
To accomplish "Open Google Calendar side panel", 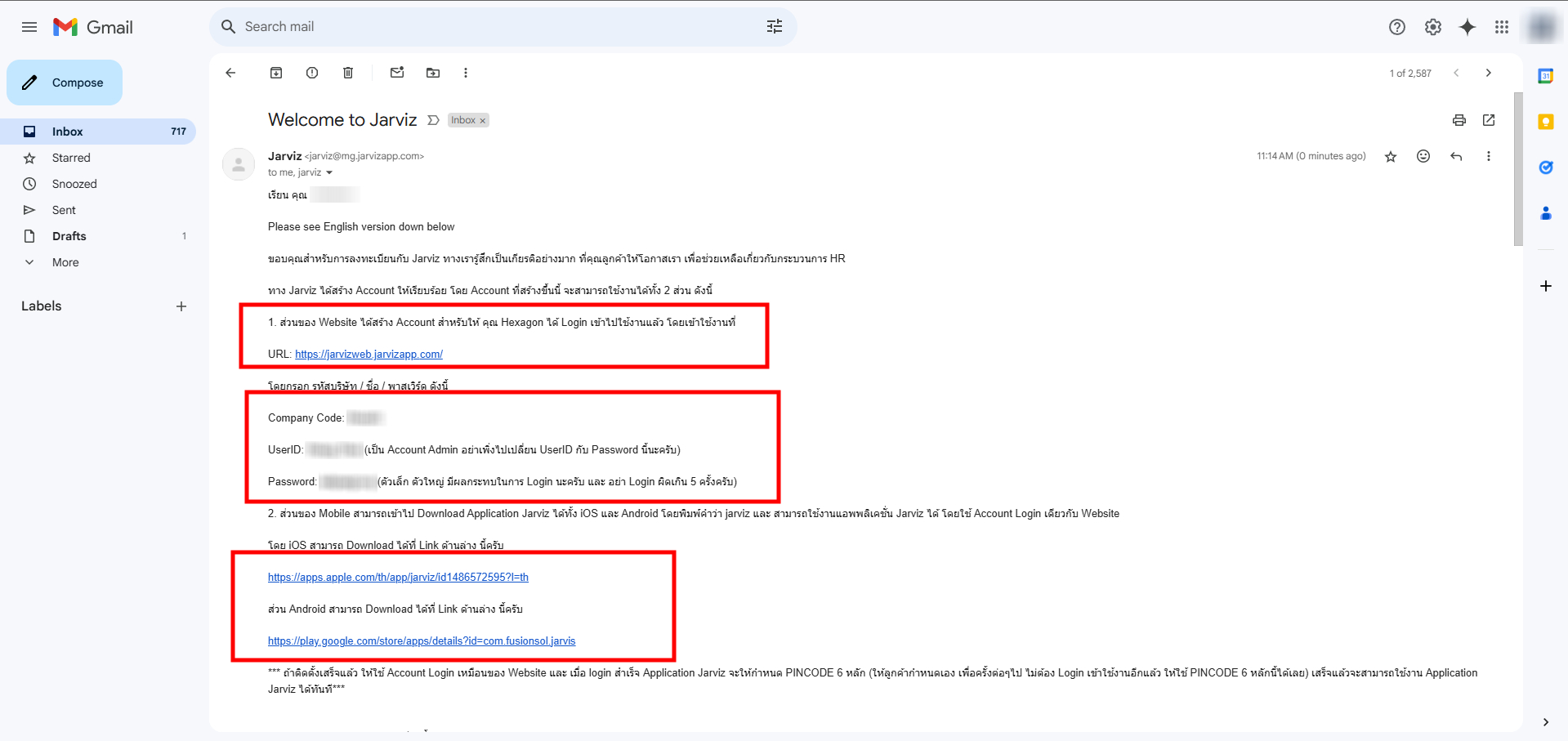I will pos(1545,75).
